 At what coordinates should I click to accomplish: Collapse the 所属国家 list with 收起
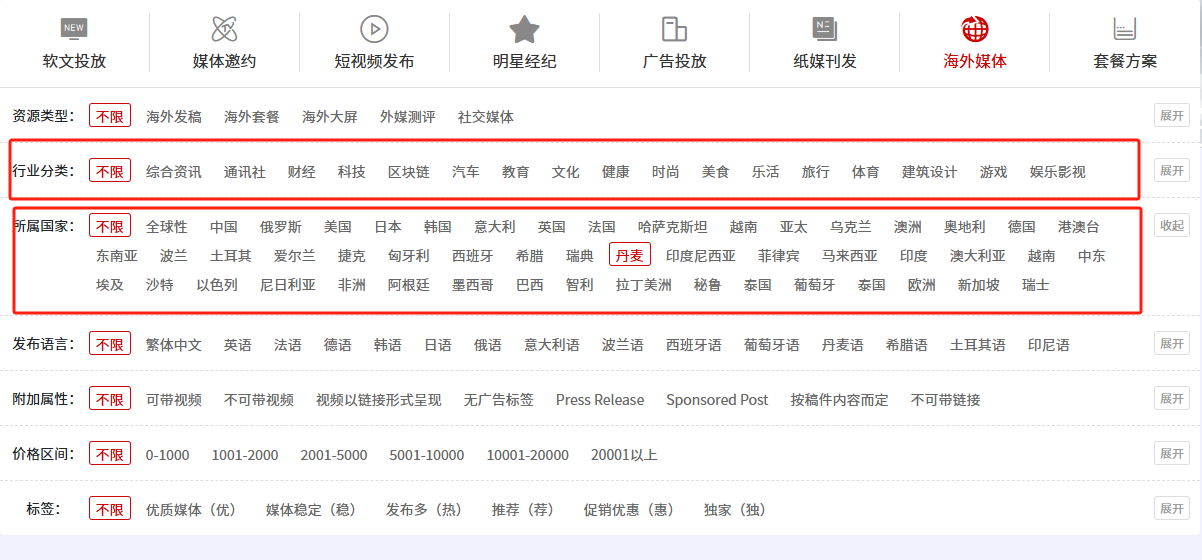[x=1171, y=226]
